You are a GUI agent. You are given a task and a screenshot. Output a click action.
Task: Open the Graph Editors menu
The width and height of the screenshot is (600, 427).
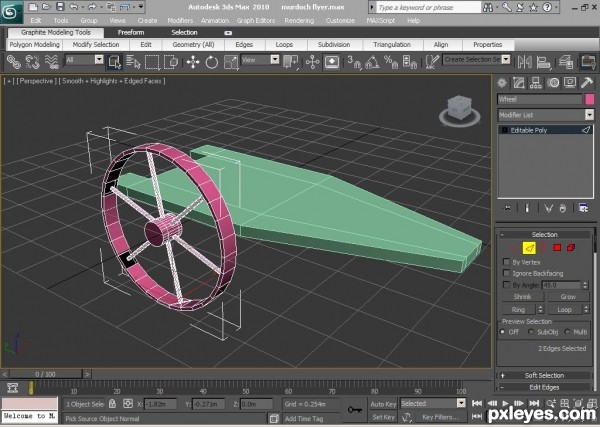(256, 21)
